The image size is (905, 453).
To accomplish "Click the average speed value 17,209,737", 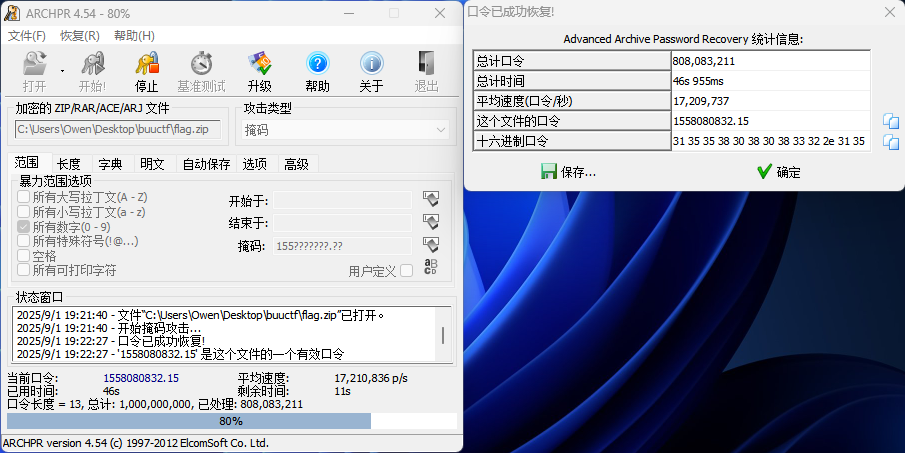I will (771, 101).
